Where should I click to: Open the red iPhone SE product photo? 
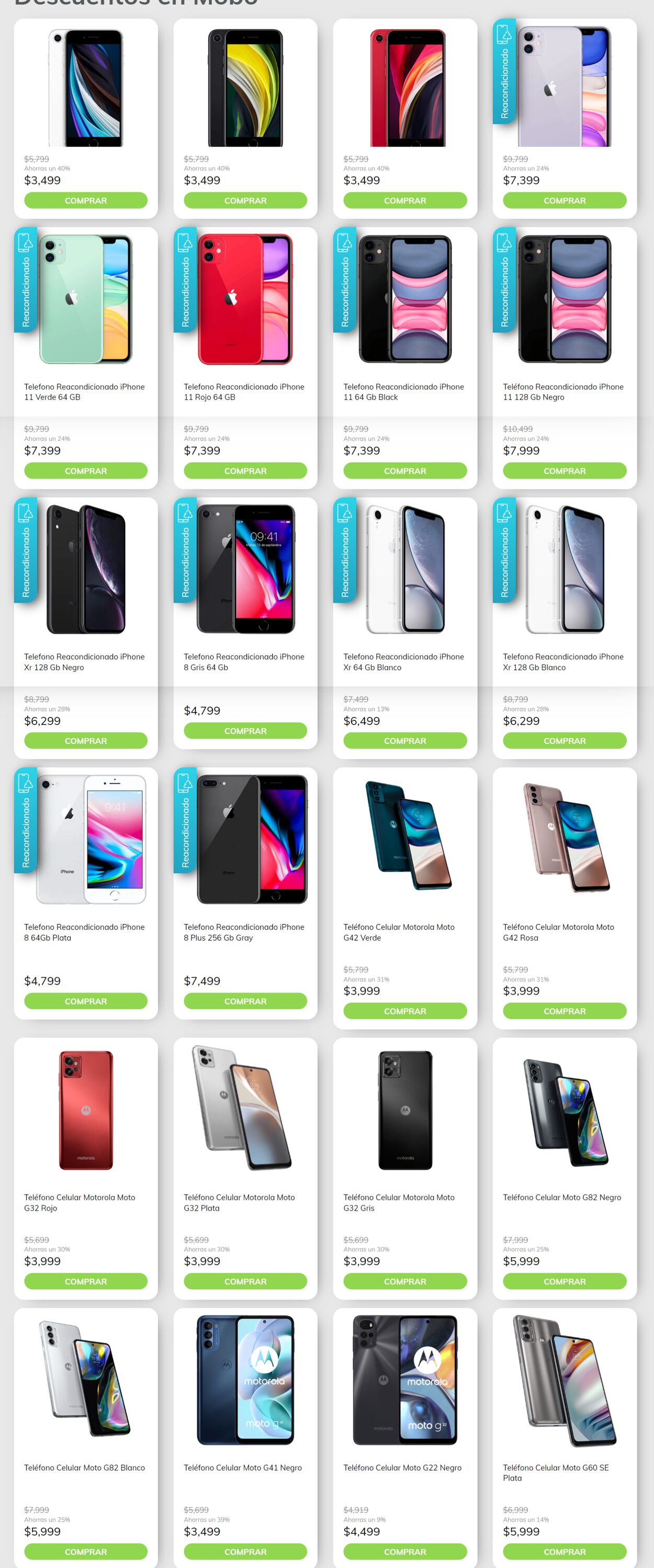tap(405, 87)
